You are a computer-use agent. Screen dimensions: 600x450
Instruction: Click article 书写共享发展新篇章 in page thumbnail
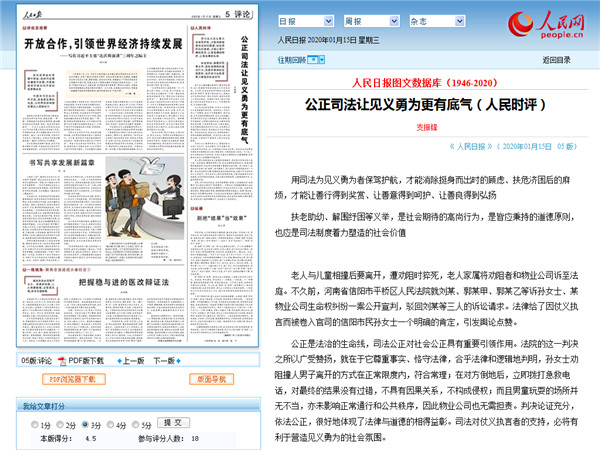click(62, 163)
